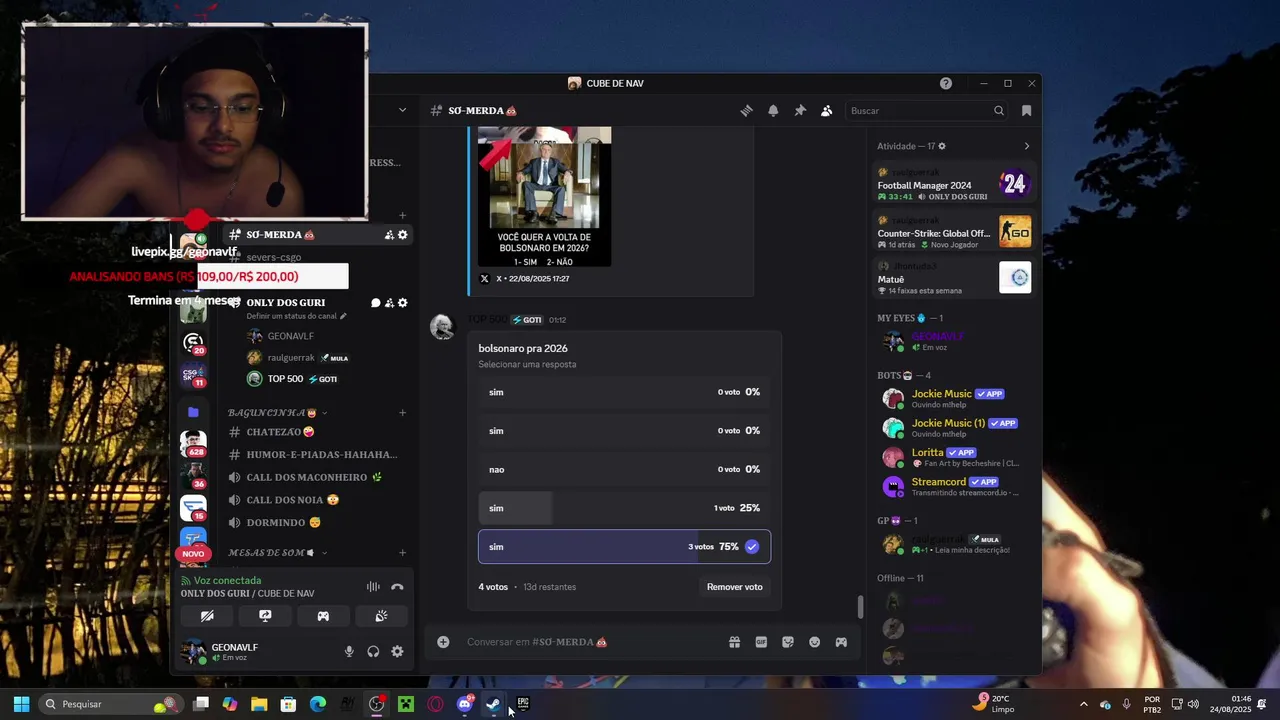This screenshot has height=720, width=1280.
Task: Open the inbox bookmark icon
Action: 1026,111
